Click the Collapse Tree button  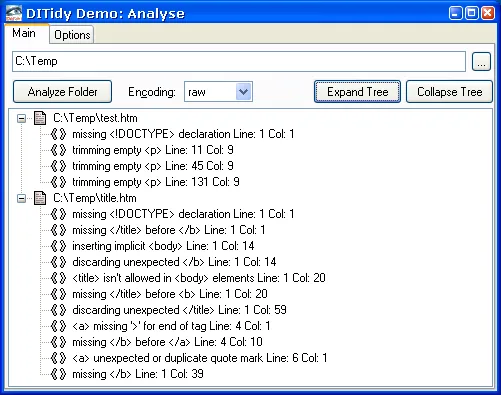pyautogui.click(x=449, y=92)
